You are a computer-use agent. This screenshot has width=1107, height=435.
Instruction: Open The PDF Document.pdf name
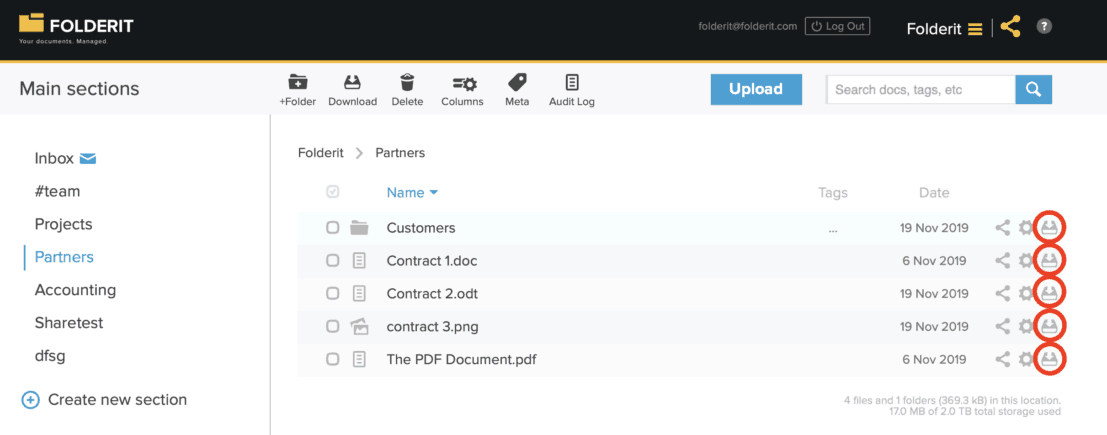[x=462, y=359]
